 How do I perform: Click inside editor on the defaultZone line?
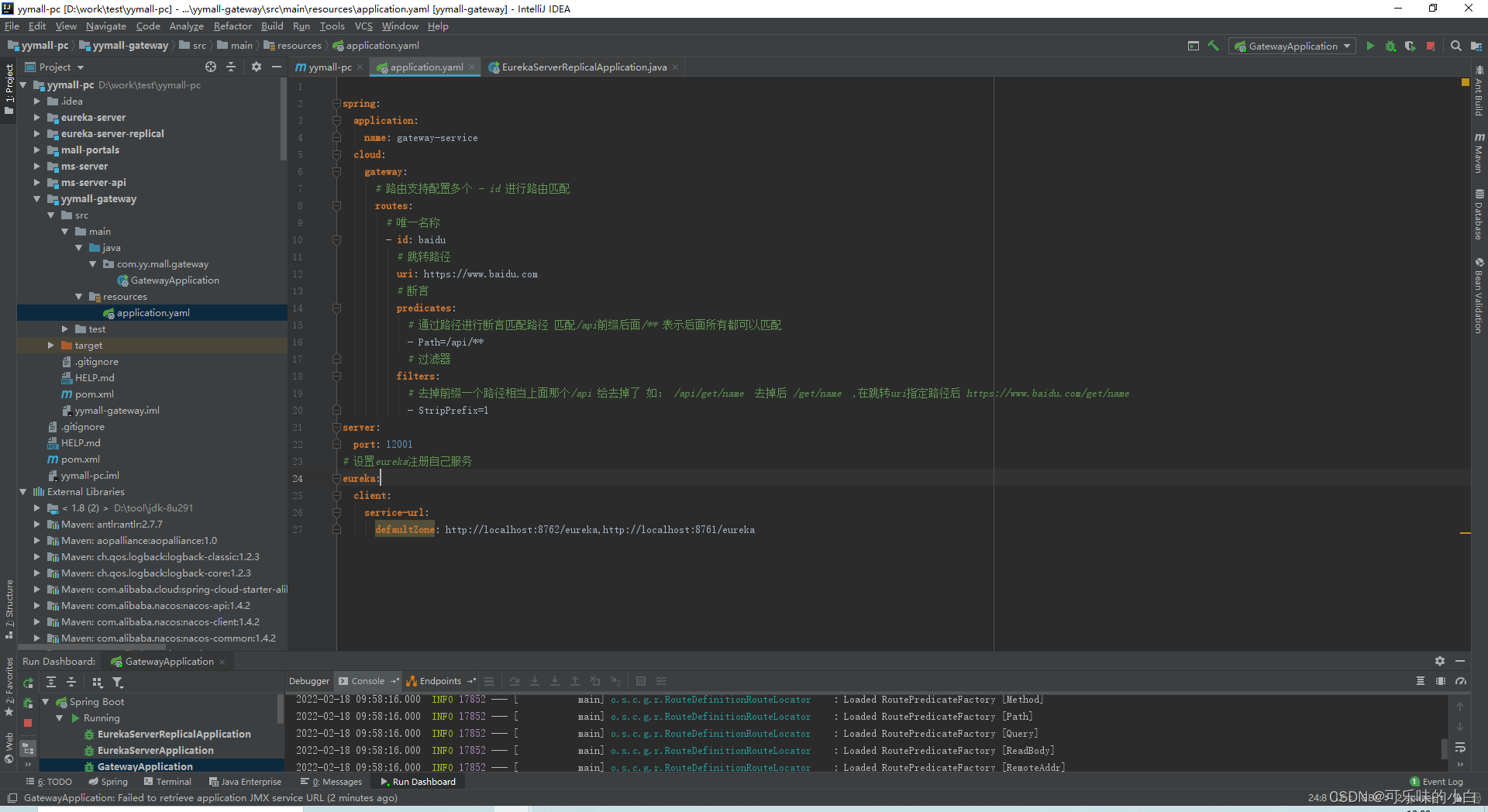tap(564, 530)
